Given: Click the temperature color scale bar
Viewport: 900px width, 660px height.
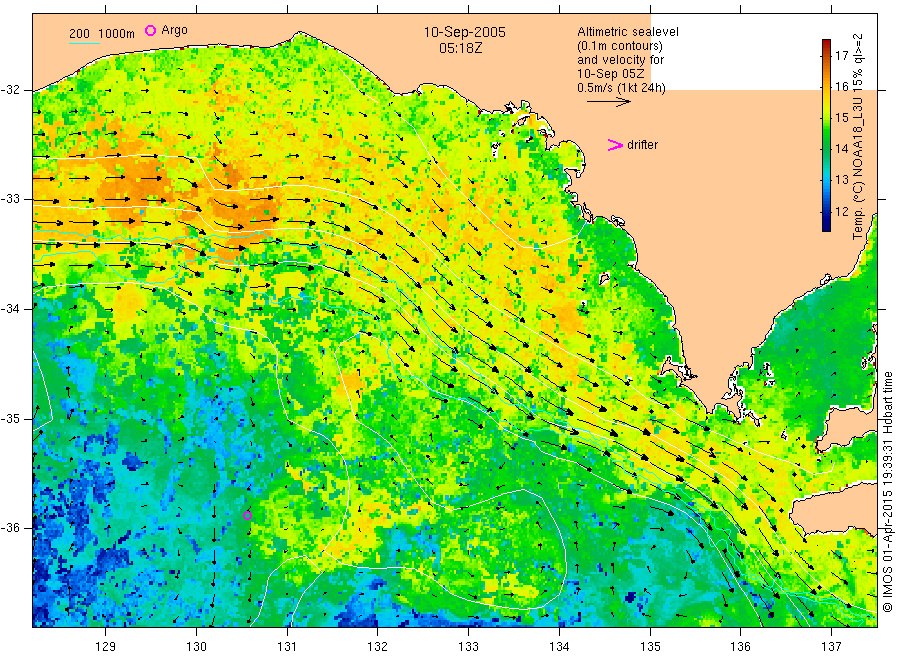Looking at the screenshot, I should (x=826, y=135).
